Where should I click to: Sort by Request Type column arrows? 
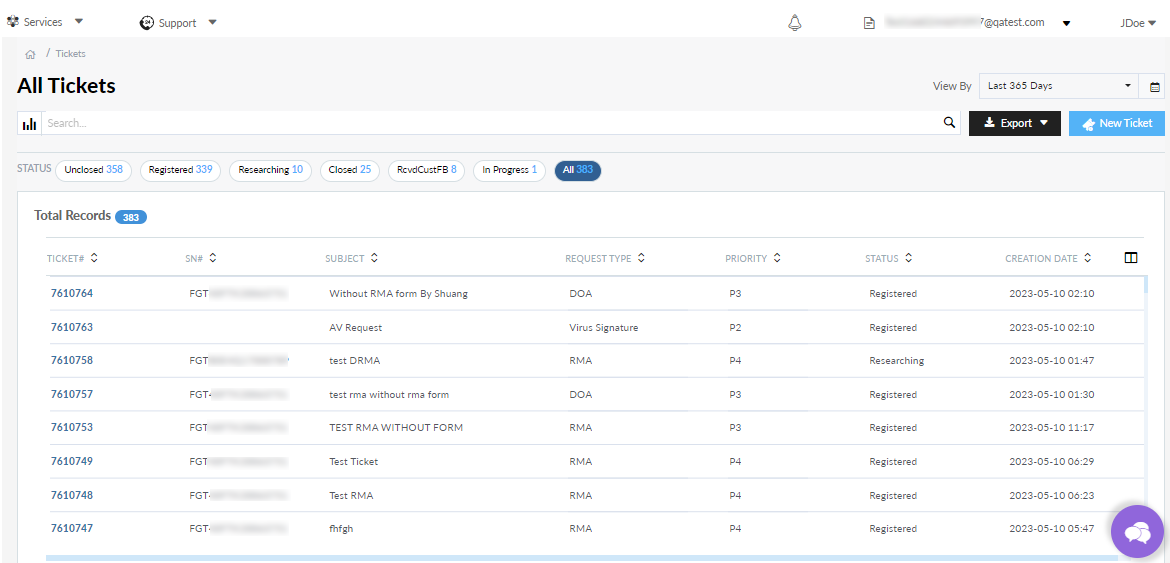tap(642, 258)
